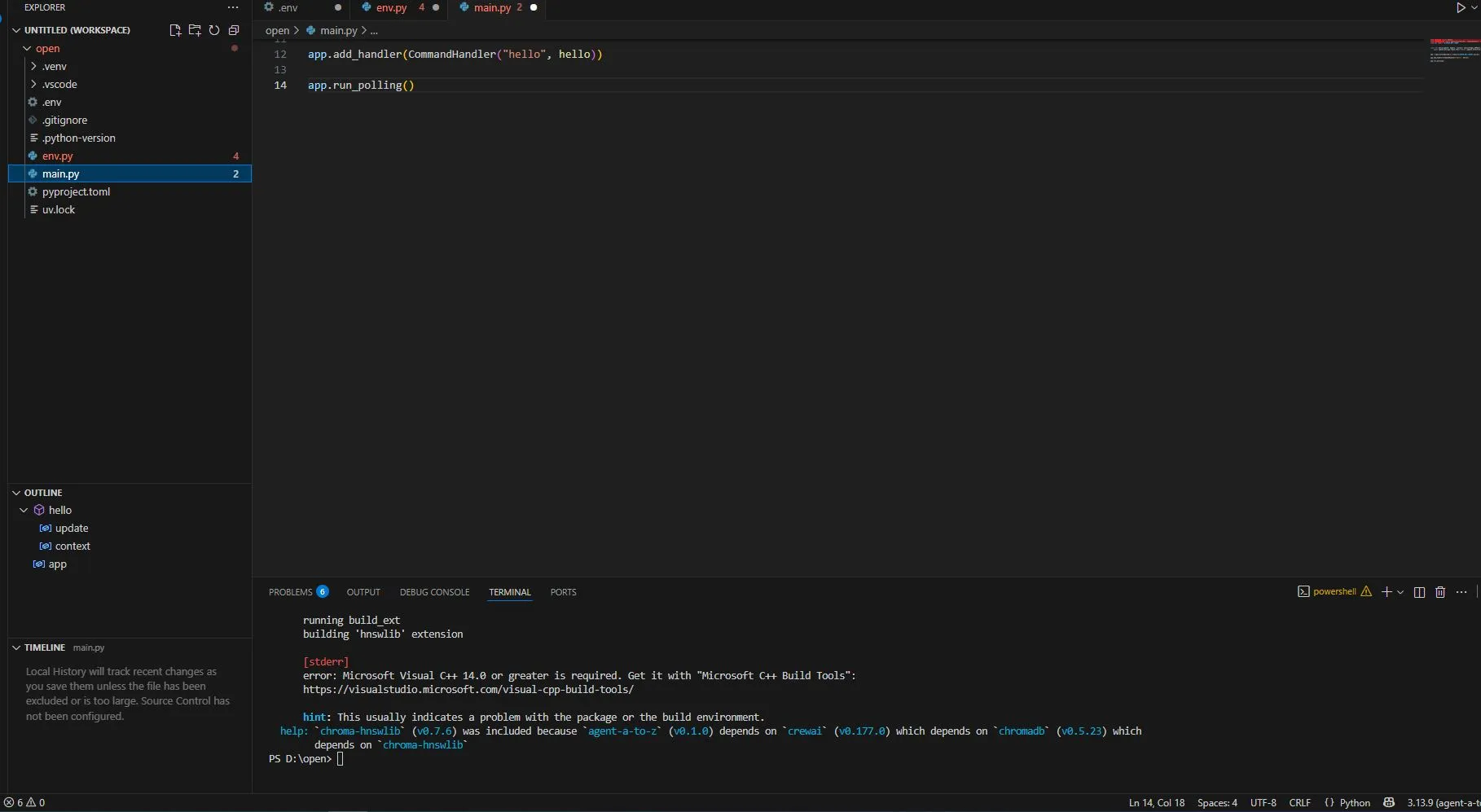
Task: Click the powershell terminal label
Action: [x=1334, y=592]
